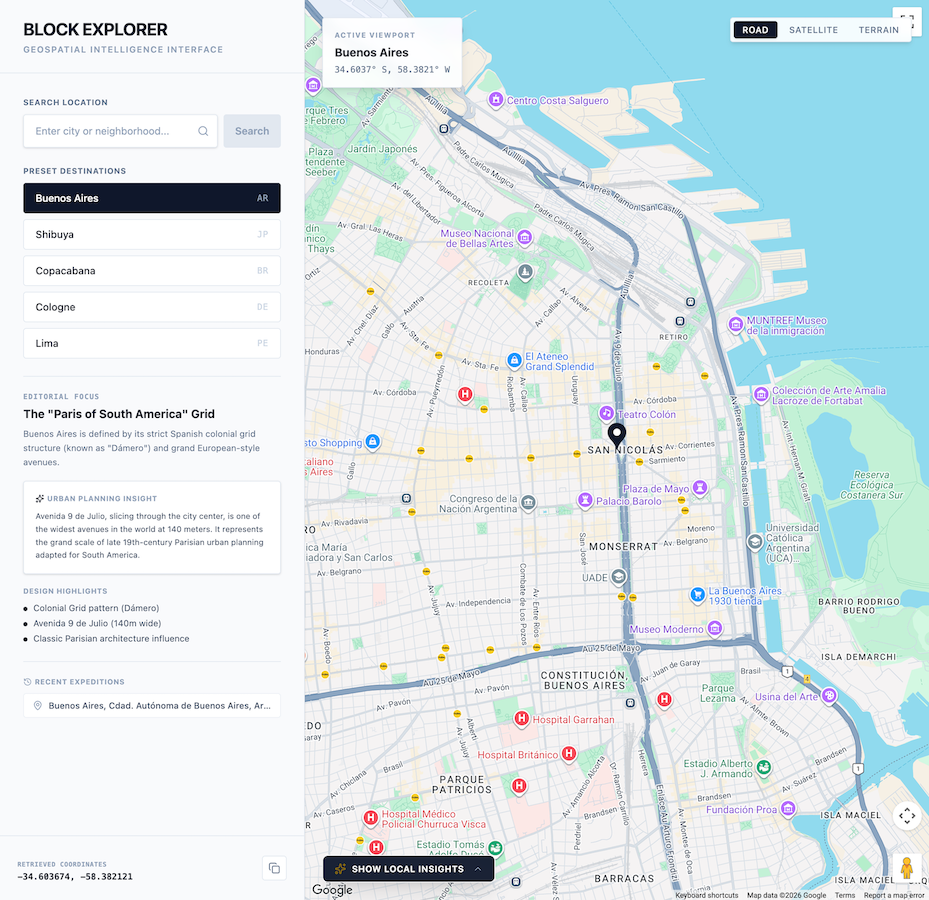Click Fundación Proa marker icon
The height and width of the screenshot is (900, 929).
[788, 808]
